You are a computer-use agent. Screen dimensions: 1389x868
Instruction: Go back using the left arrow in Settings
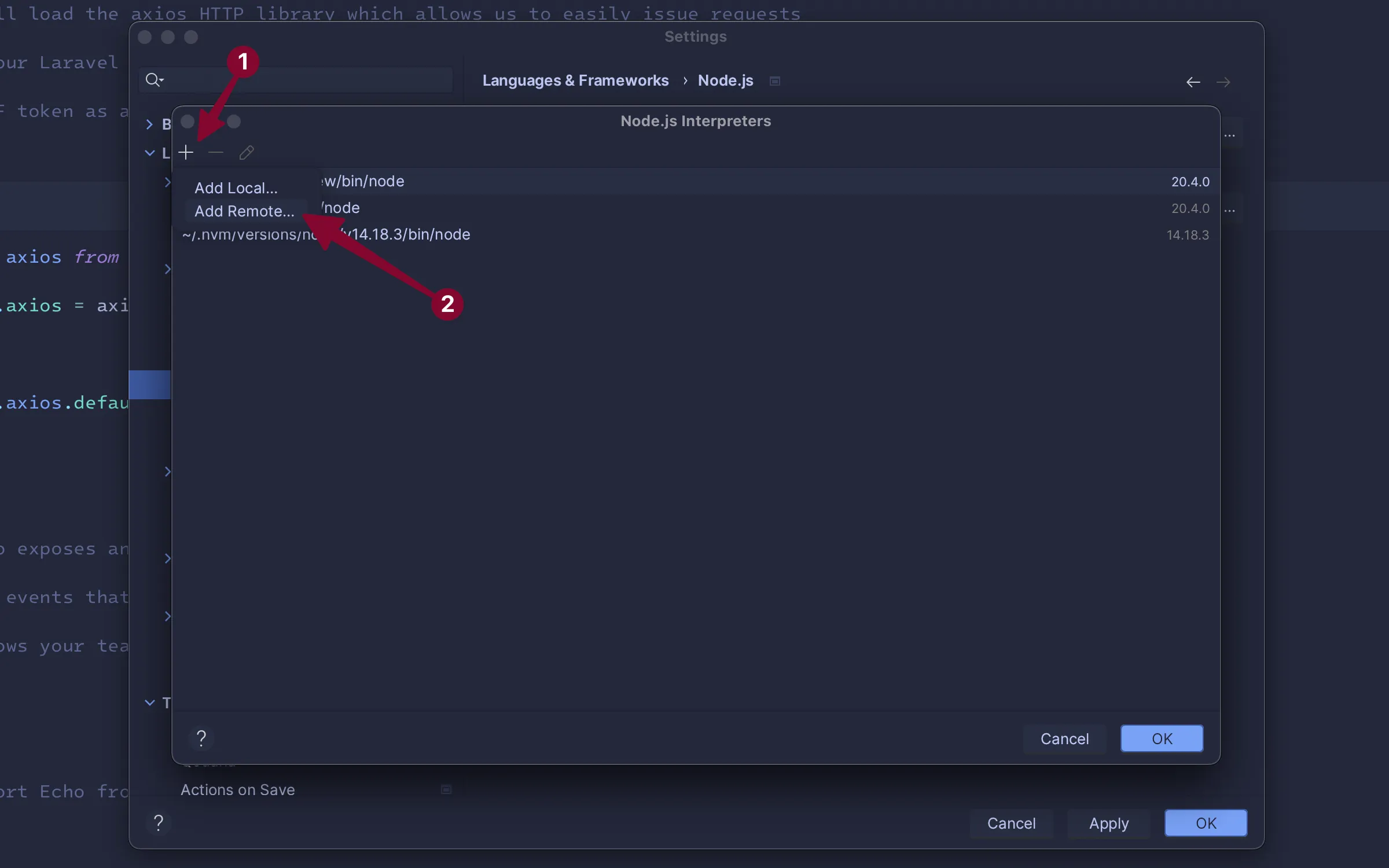[1193, 82]
